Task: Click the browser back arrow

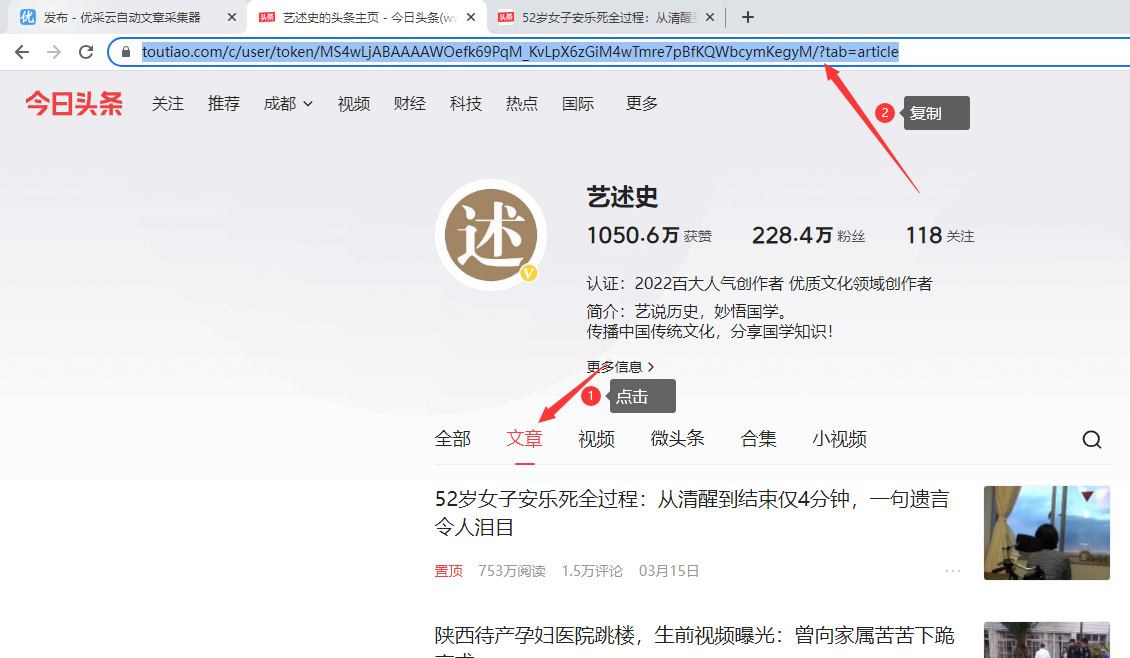Action: pos(22,52)
